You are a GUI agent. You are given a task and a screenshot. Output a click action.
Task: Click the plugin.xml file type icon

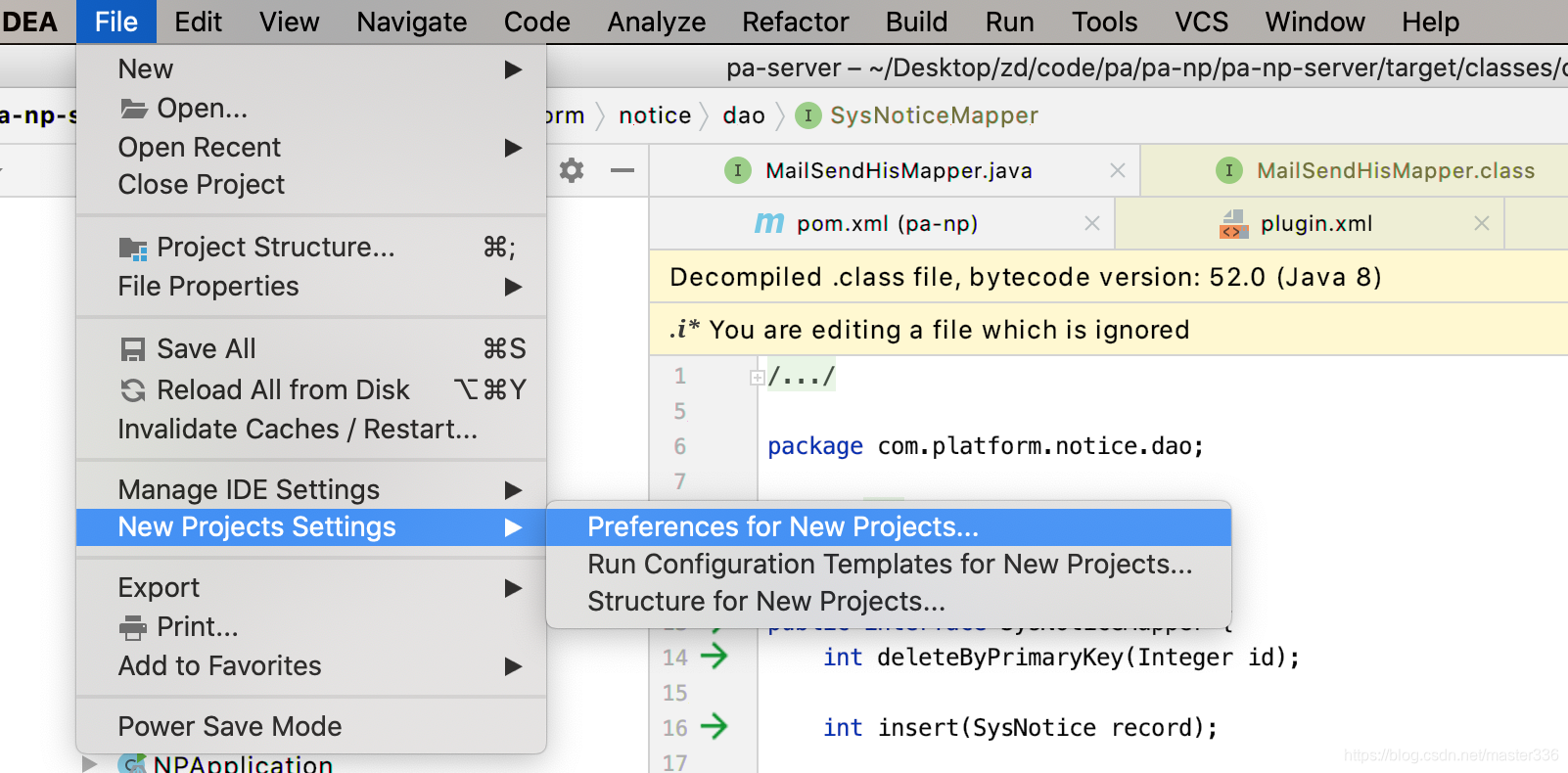(x=1233, y=224)
